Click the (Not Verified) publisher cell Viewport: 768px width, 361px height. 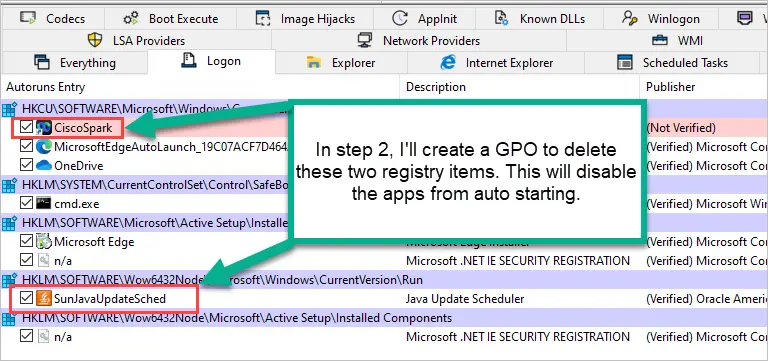coord(681,128)
